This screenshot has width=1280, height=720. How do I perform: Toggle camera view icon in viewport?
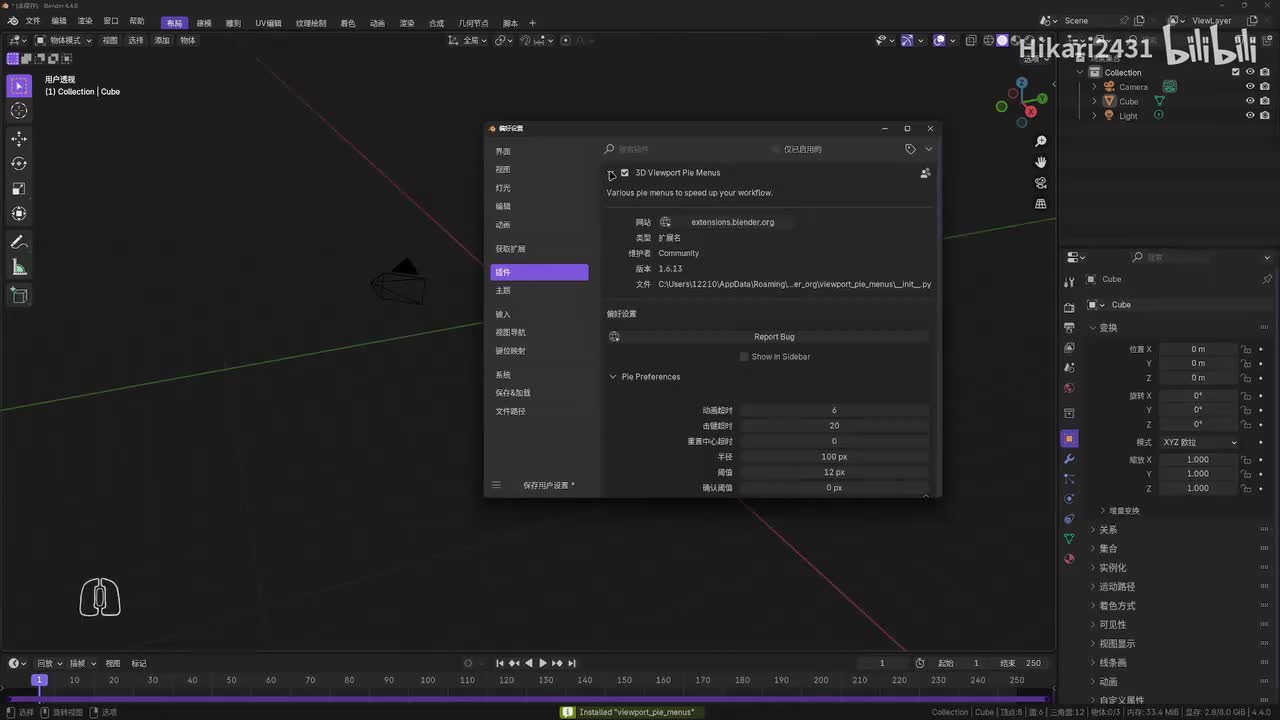pyautogui.click(x=1041, y=183)
